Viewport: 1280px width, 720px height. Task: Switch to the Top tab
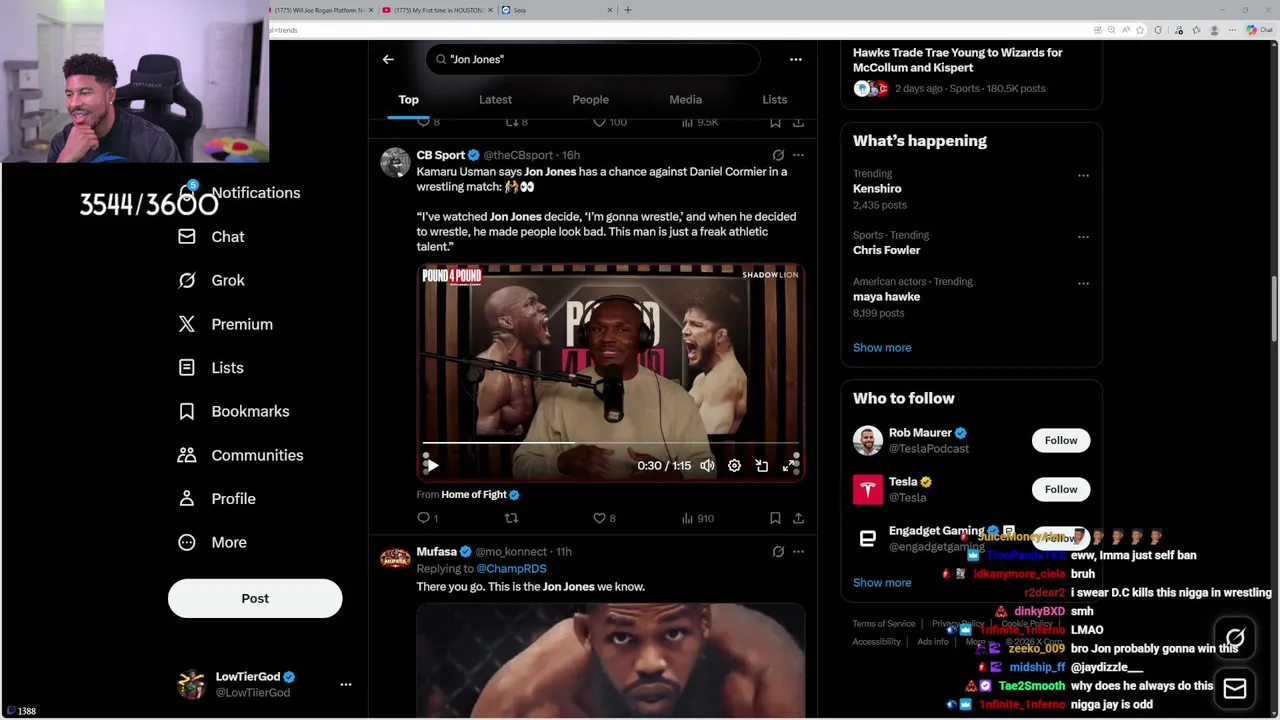pyautogui.click(x=409, y=100)
